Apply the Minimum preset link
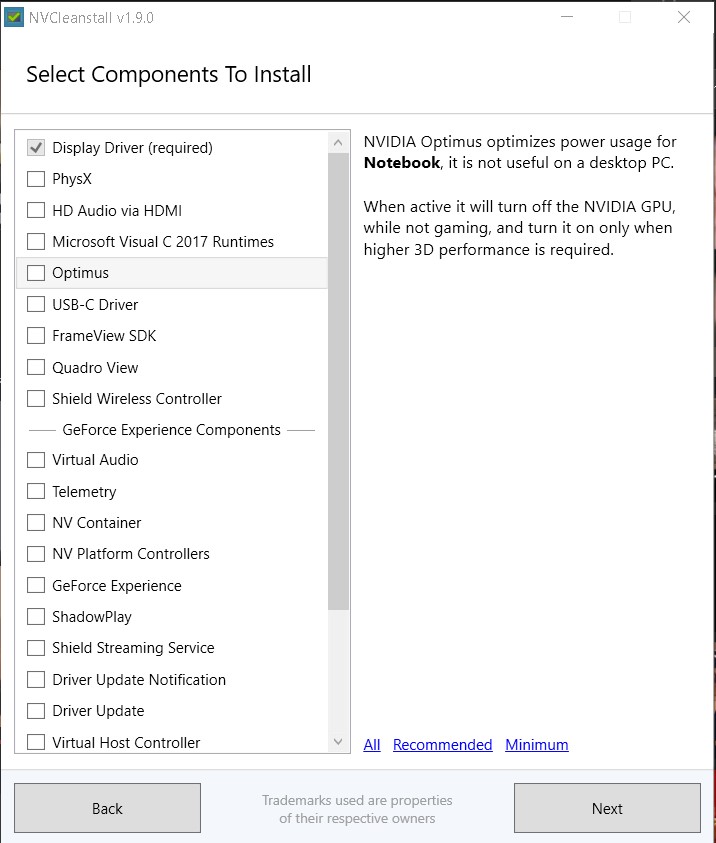The image size is (716, 843). pyautogui.click(x=536, y=745)
